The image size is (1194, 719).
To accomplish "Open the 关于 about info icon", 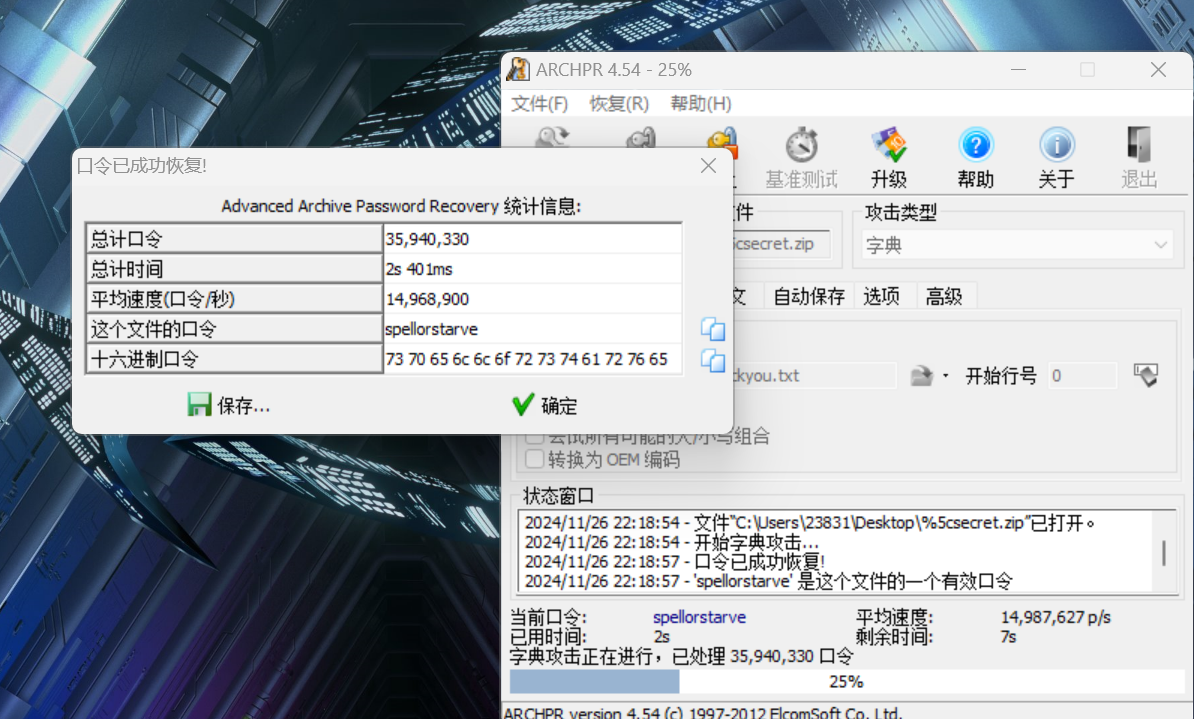I will click(x=1057, y=145).
